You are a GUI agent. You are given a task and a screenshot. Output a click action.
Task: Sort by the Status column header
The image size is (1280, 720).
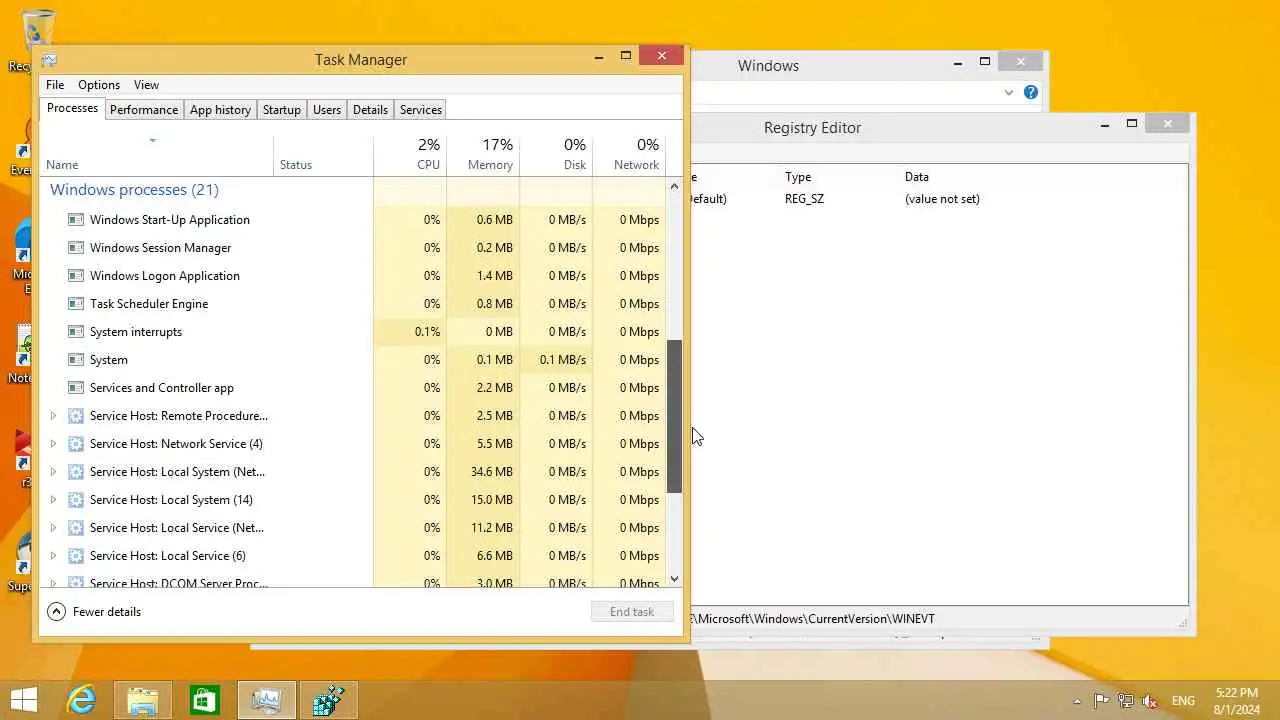324,154
